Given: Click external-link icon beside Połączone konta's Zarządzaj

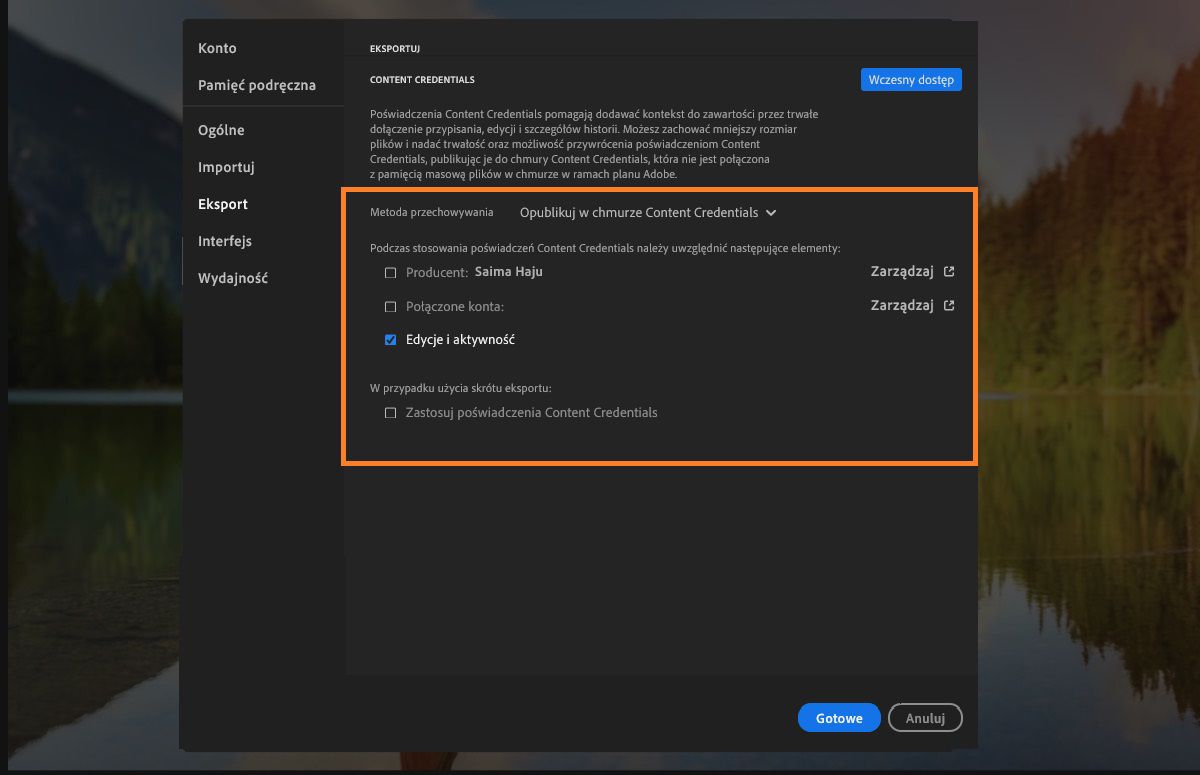Looking at the screenshot, I should [x=948, y=306].
